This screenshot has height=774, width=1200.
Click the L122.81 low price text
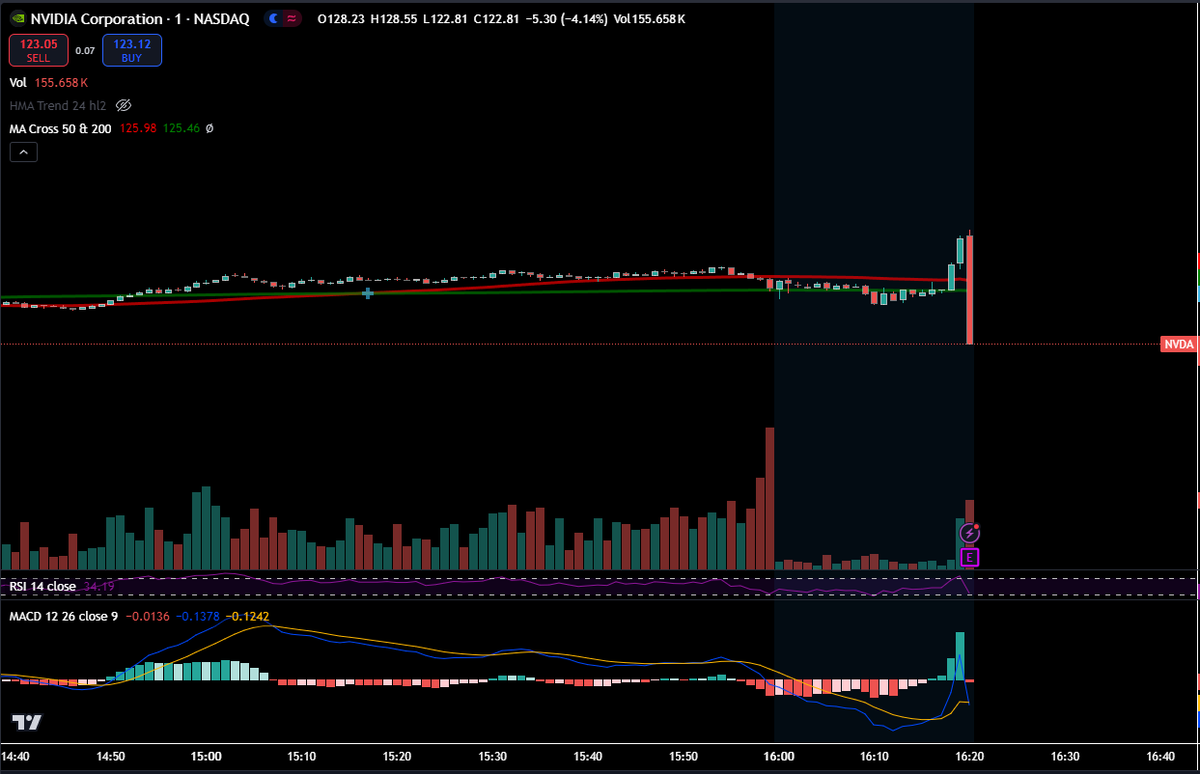pyautogui.click(x=445, y=19)
